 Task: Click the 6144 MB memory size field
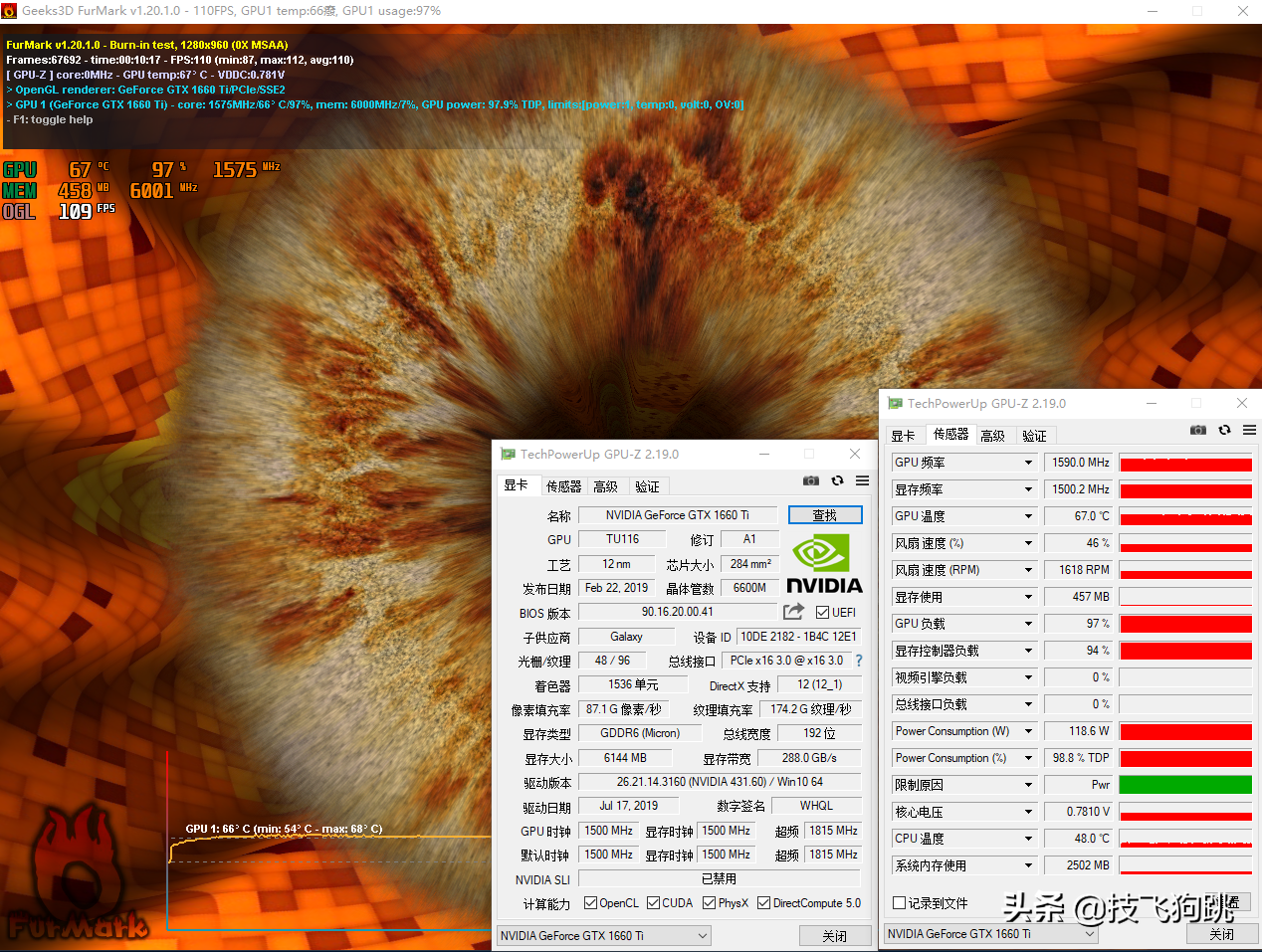click(x=625, y=758)
